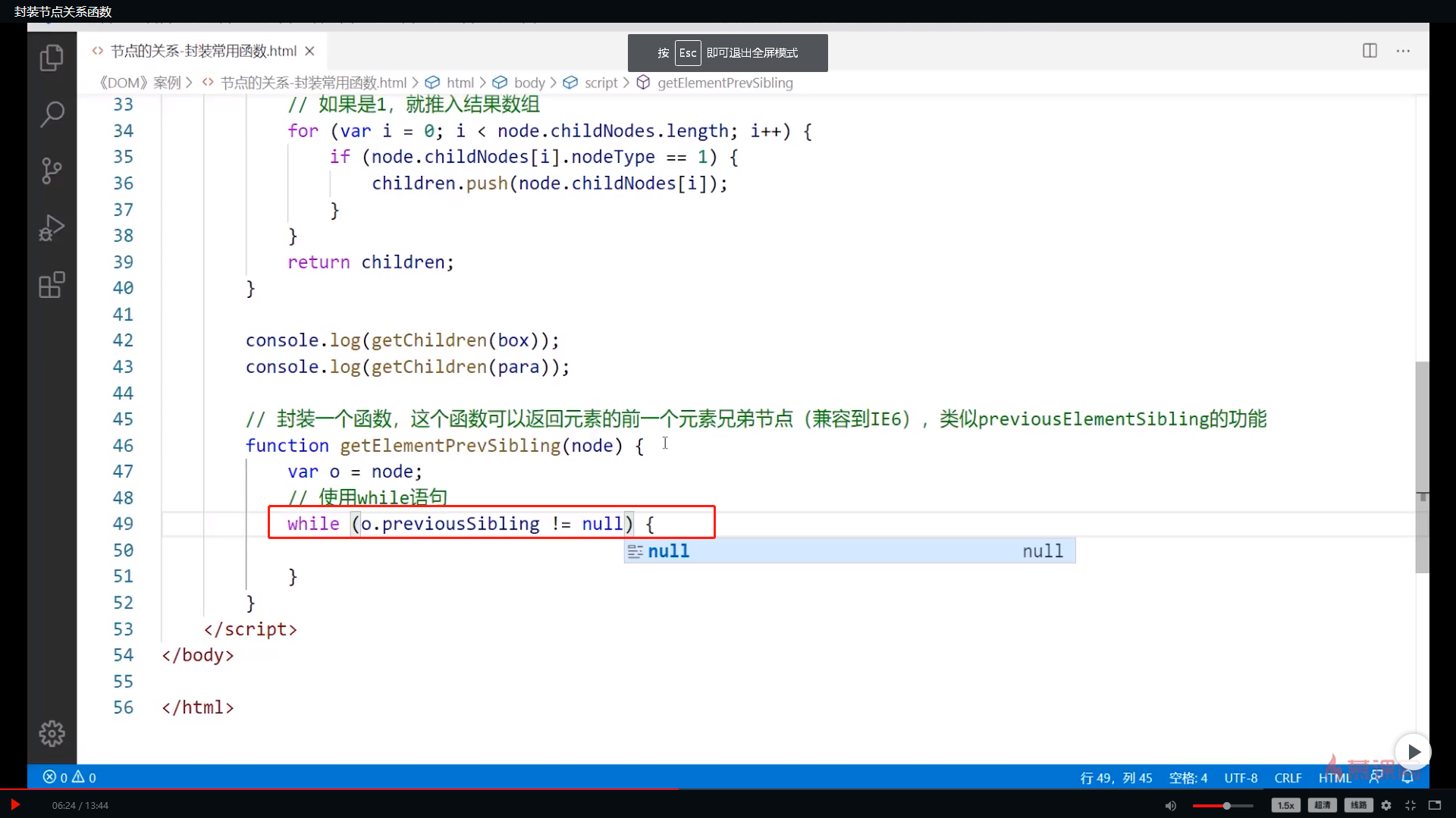Click the Esc key hint in fullscreen notice

tap(687, 52)
